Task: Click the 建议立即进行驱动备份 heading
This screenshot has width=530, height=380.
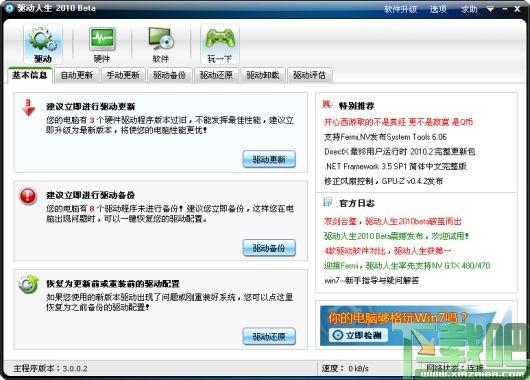Action: 91,195
